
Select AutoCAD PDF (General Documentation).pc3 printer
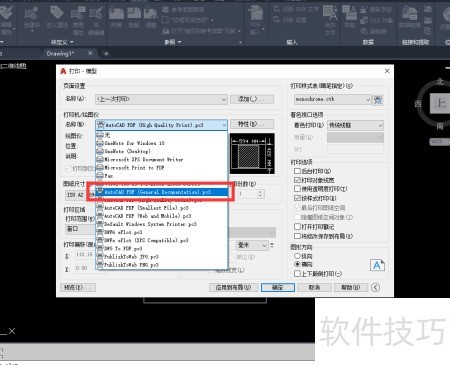tap(162, 192)
